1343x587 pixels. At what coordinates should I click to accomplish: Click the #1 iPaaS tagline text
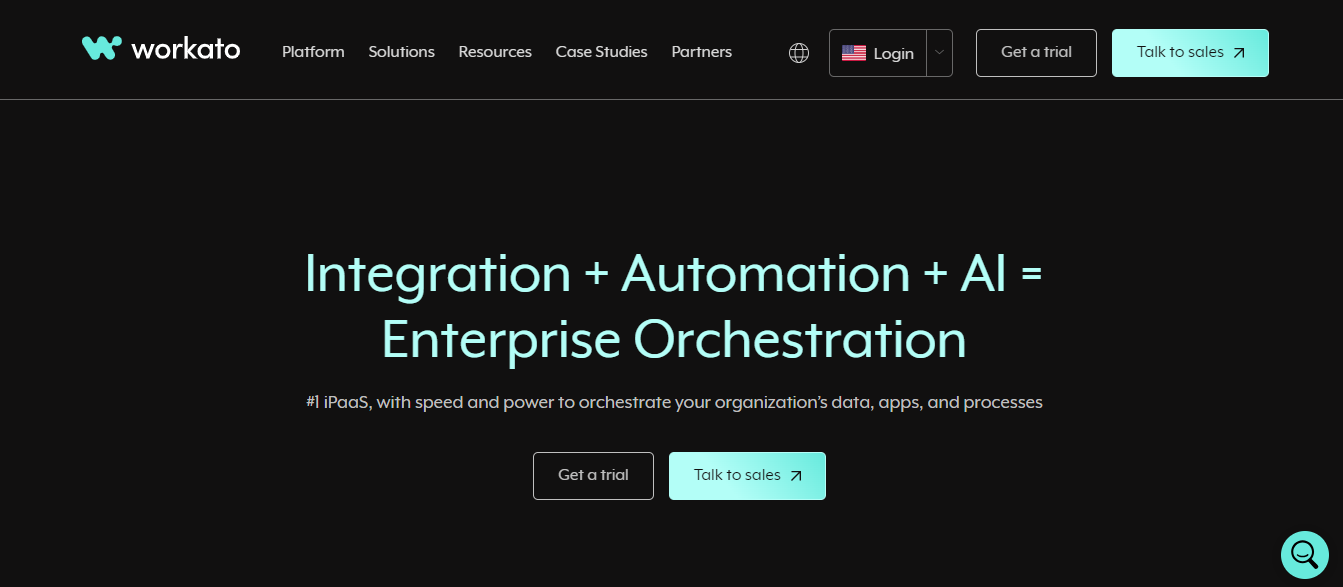click(672, 401)
